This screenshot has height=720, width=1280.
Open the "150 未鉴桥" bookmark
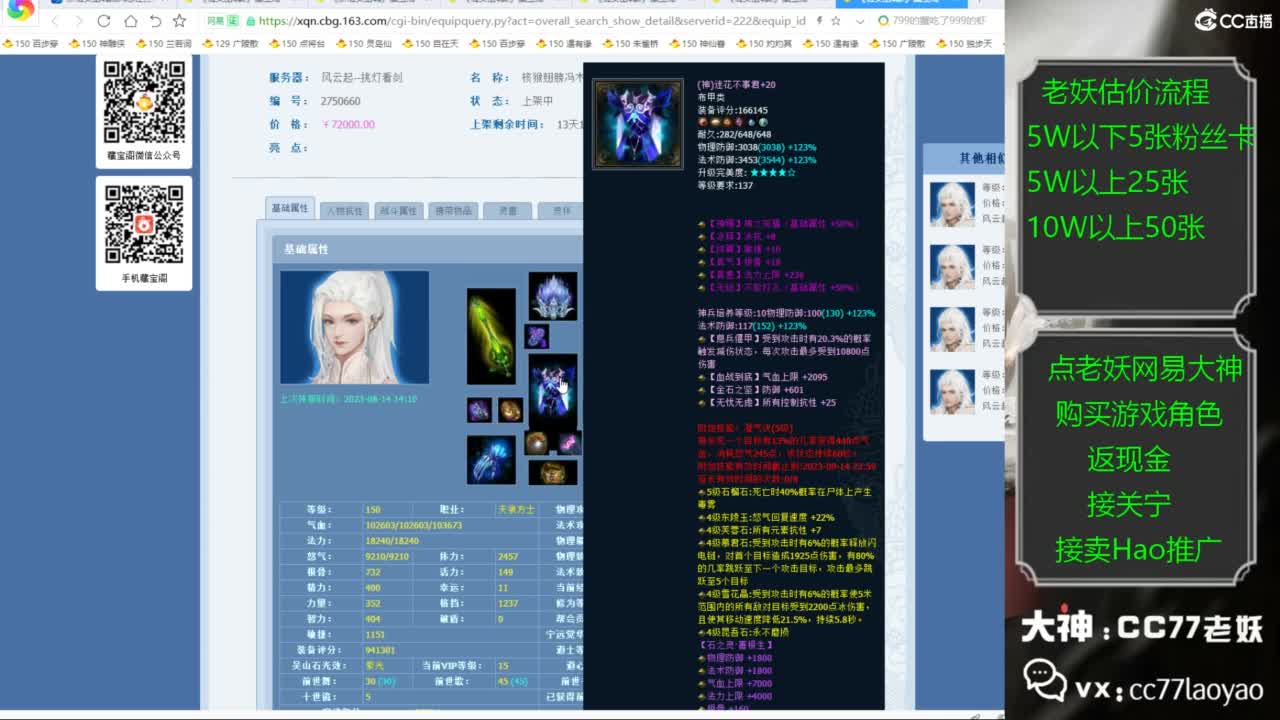pyautogui.click(x=630, y=44)
